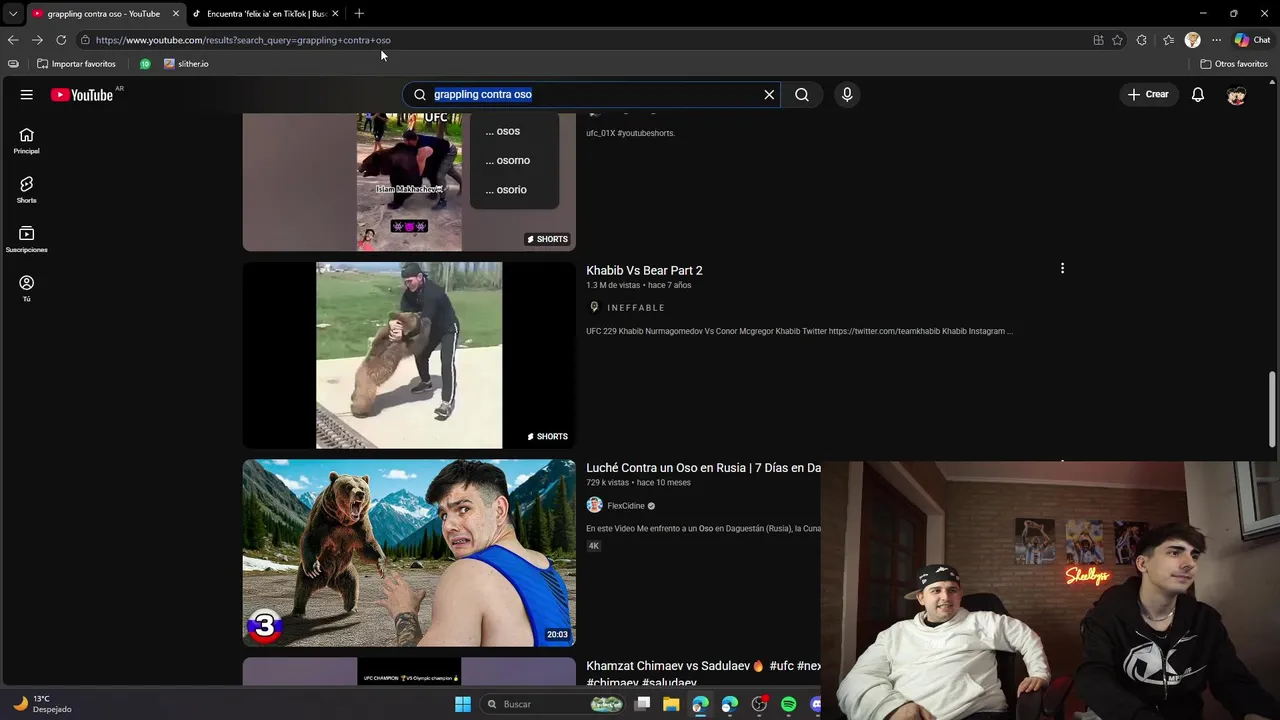Open the browser extensions puzzle icon

tap(1142, 40)
